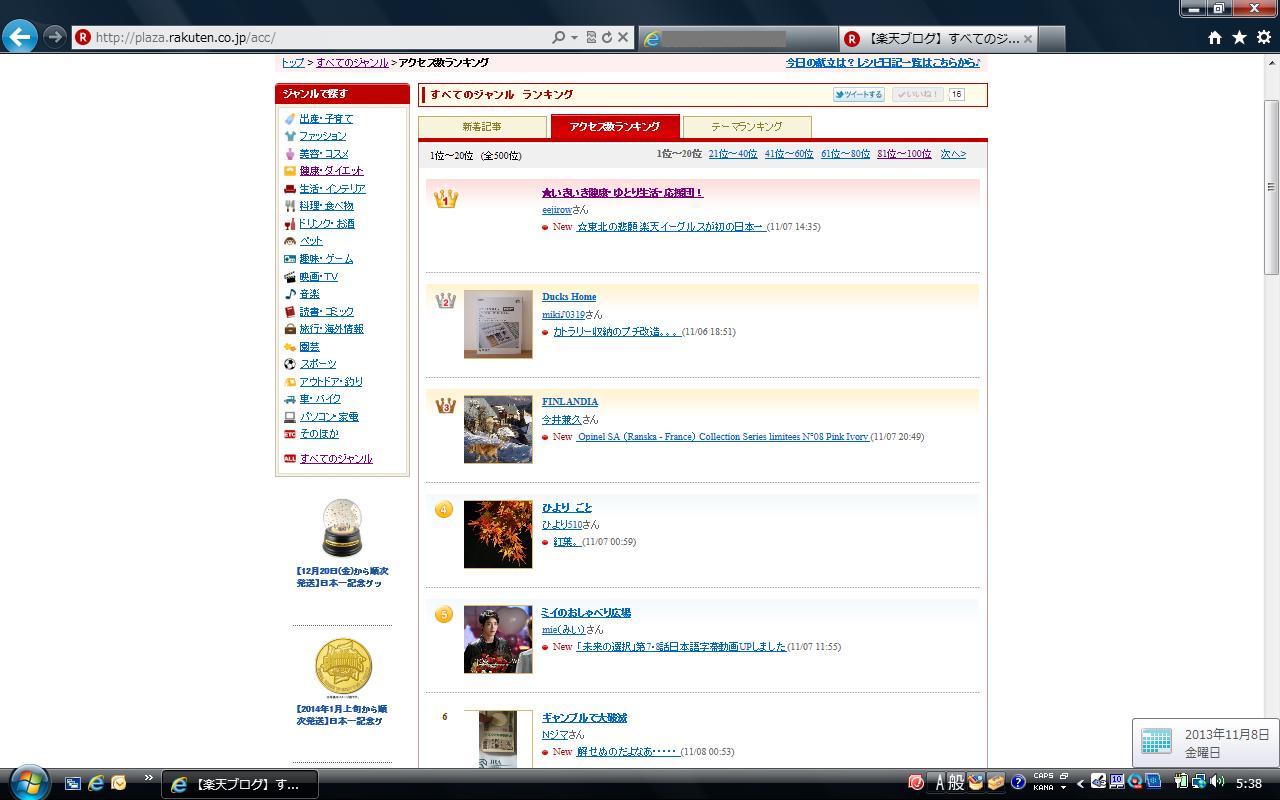This screenshot has width=1280, height=800.
Task: Open Internet Explorer from Quick Launch
Action: tap(96, 783)
